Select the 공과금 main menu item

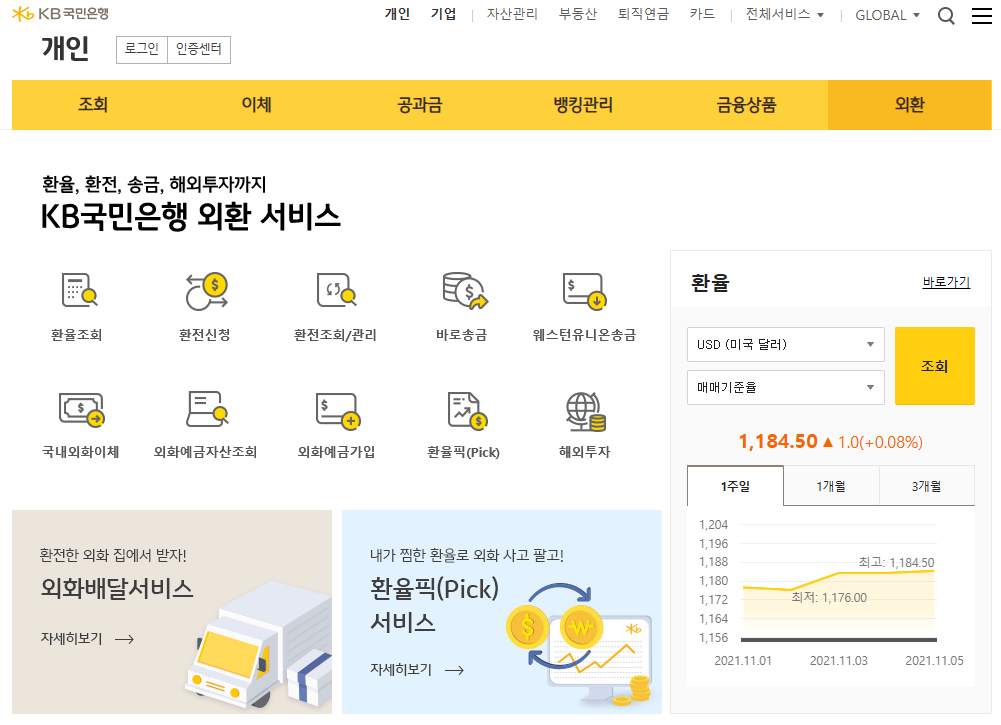420,105
